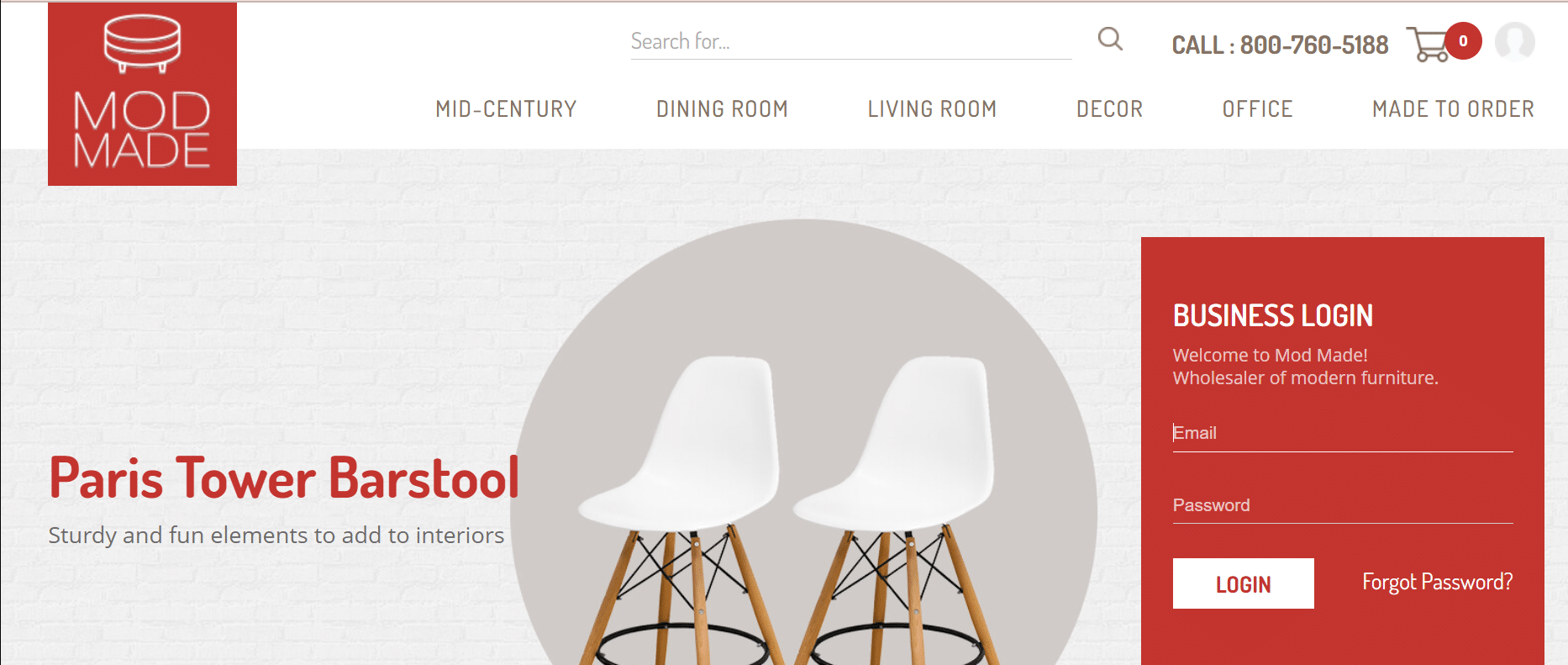Image resolution: width=1568 pixels, height=665 pixels.
Task: Click the Sturdy and fun elements tagline
Action: (276, 536)
